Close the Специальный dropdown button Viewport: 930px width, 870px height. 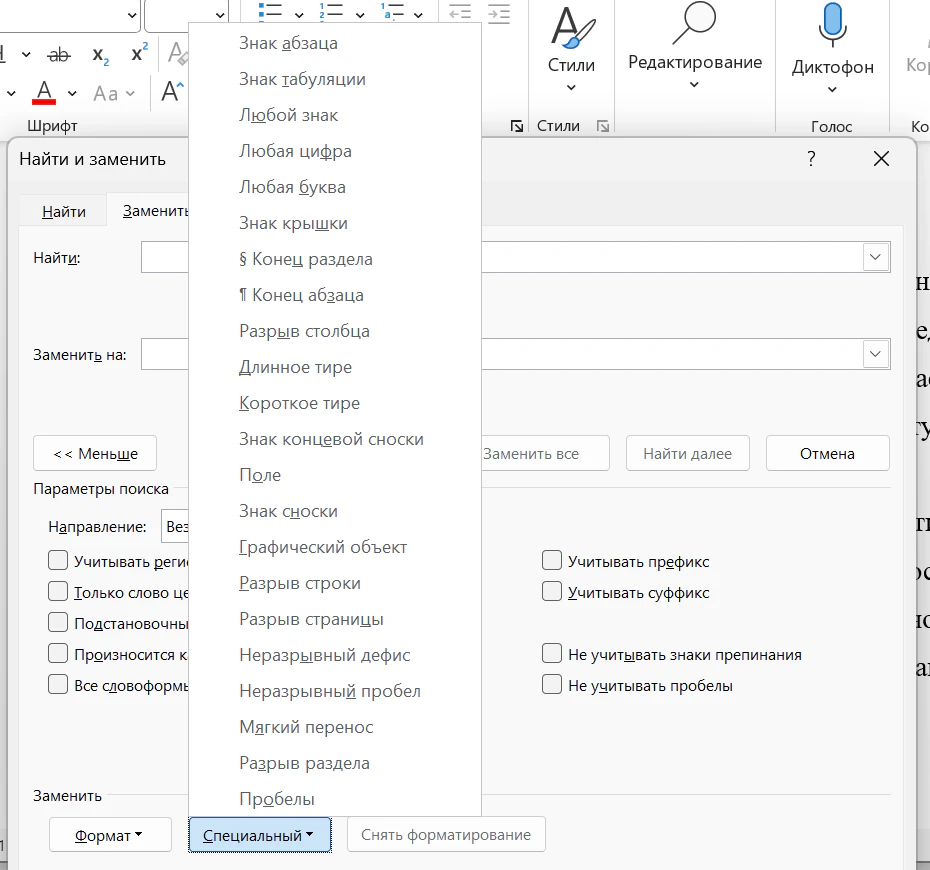(x=260, y=834)
